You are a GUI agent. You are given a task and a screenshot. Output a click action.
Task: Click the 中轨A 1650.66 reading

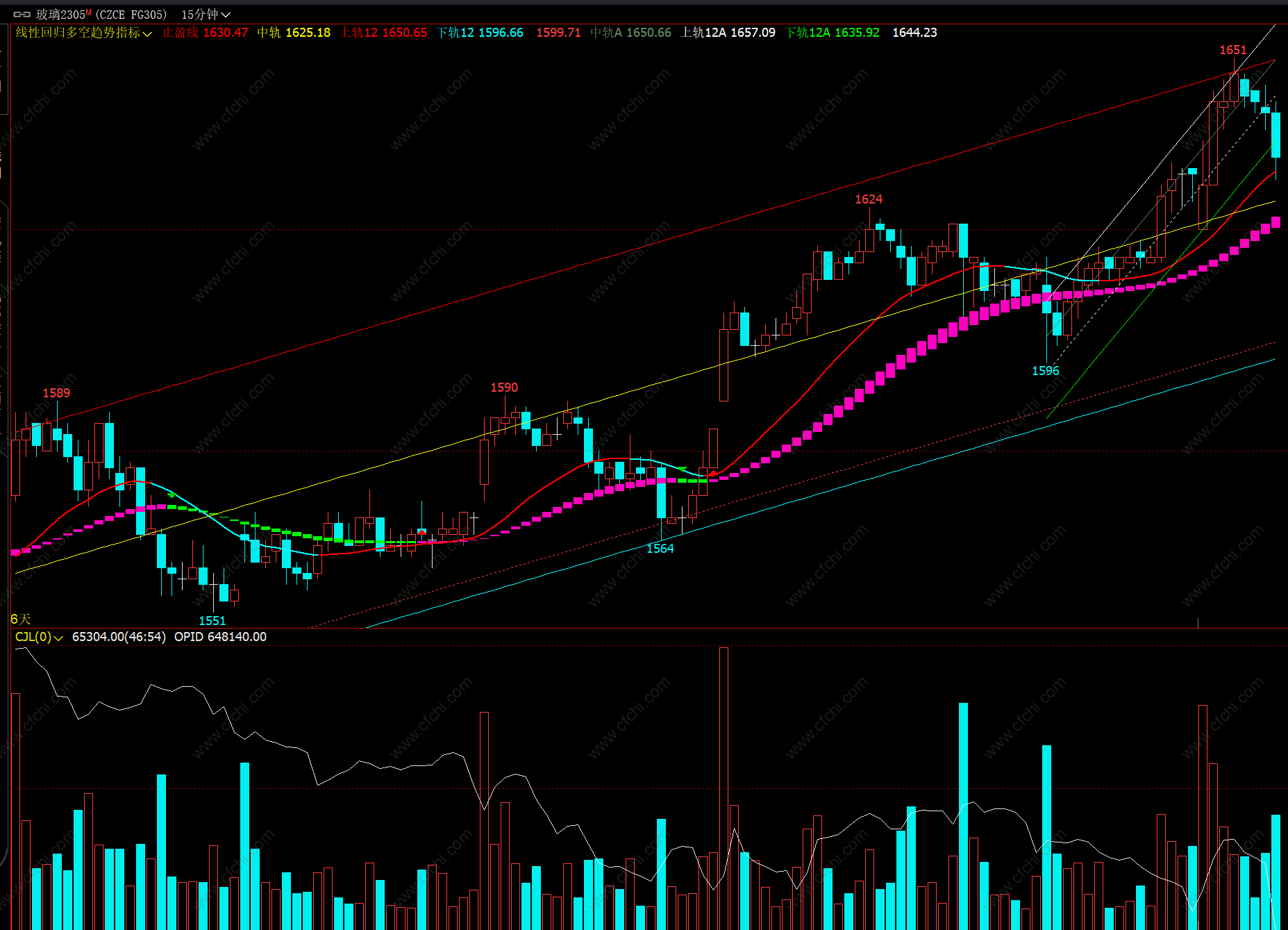(x=630, y=33)
